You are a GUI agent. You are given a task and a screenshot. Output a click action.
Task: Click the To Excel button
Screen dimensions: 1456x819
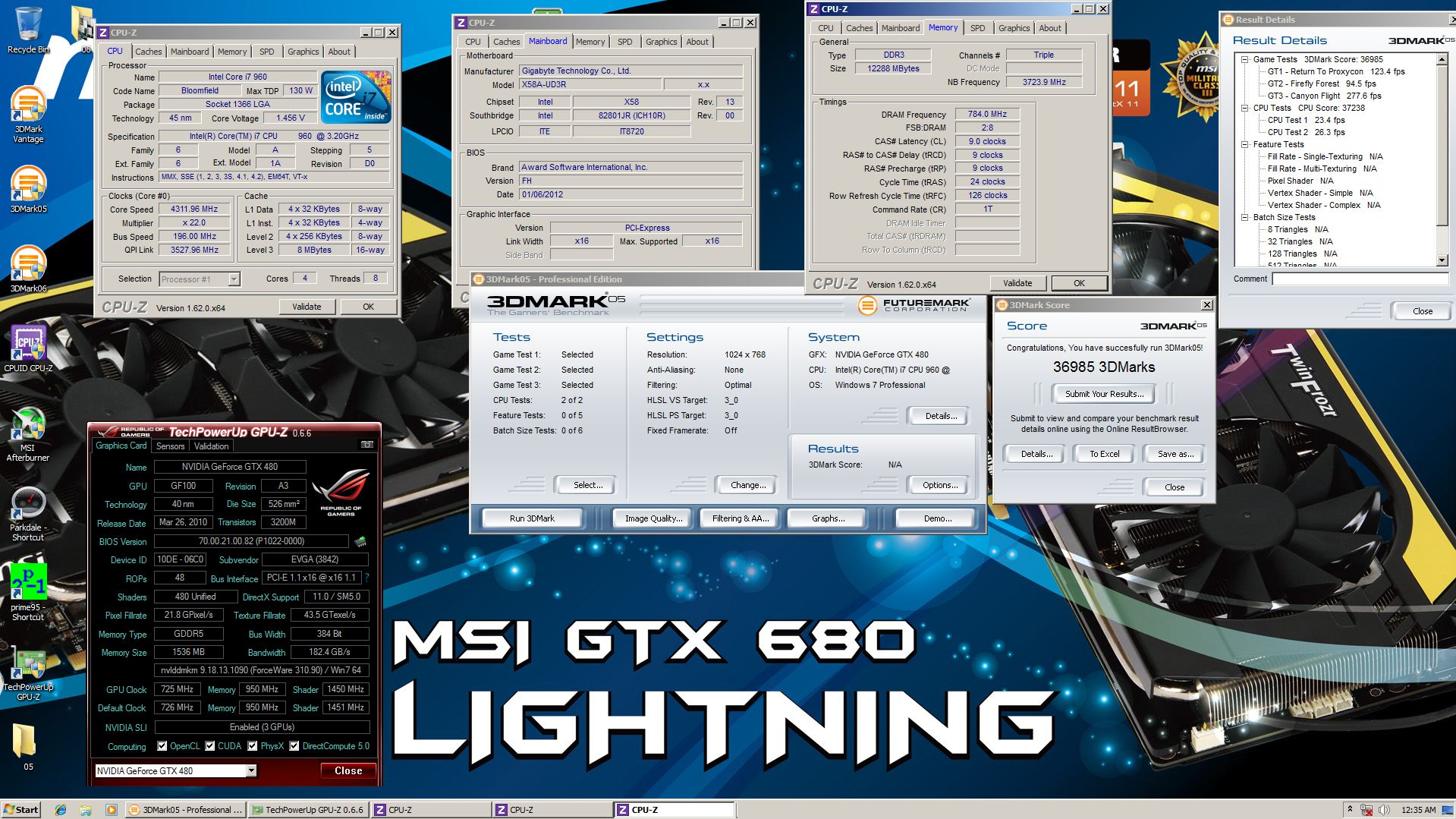(1104, 454)
